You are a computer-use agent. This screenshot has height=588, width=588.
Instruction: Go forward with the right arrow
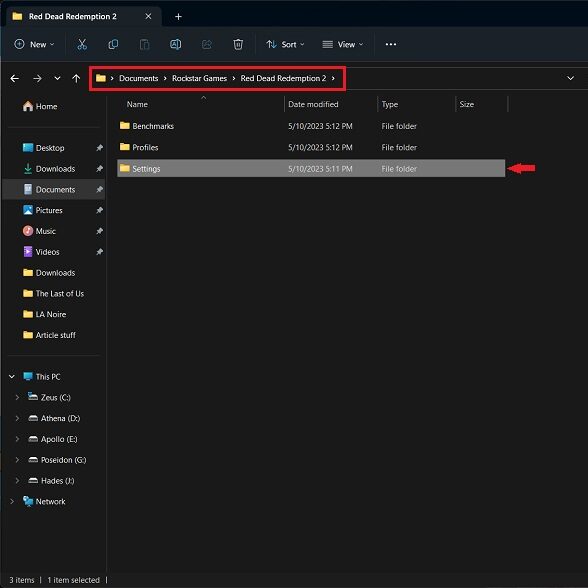[x=37, y=78]
